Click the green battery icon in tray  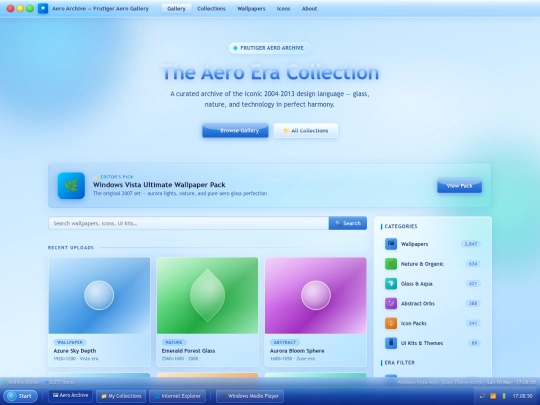click(504, 396)
